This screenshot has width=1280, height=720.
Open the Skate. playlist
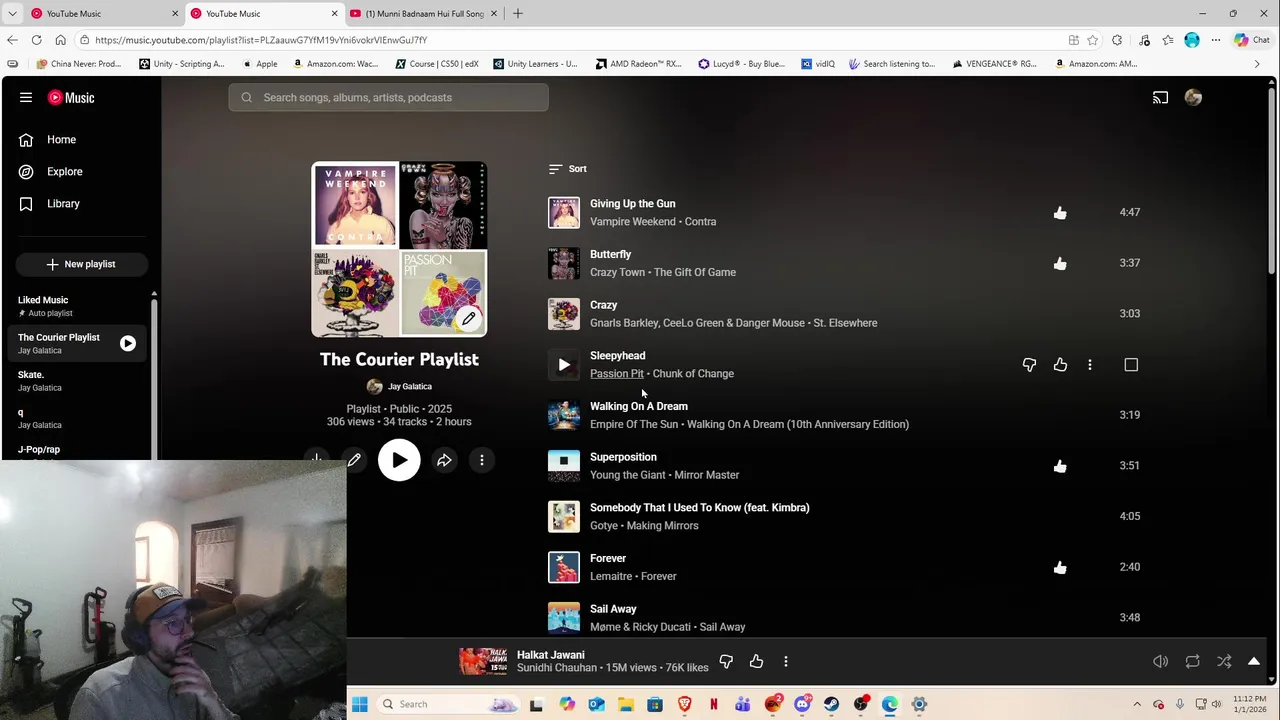point(75,381)
